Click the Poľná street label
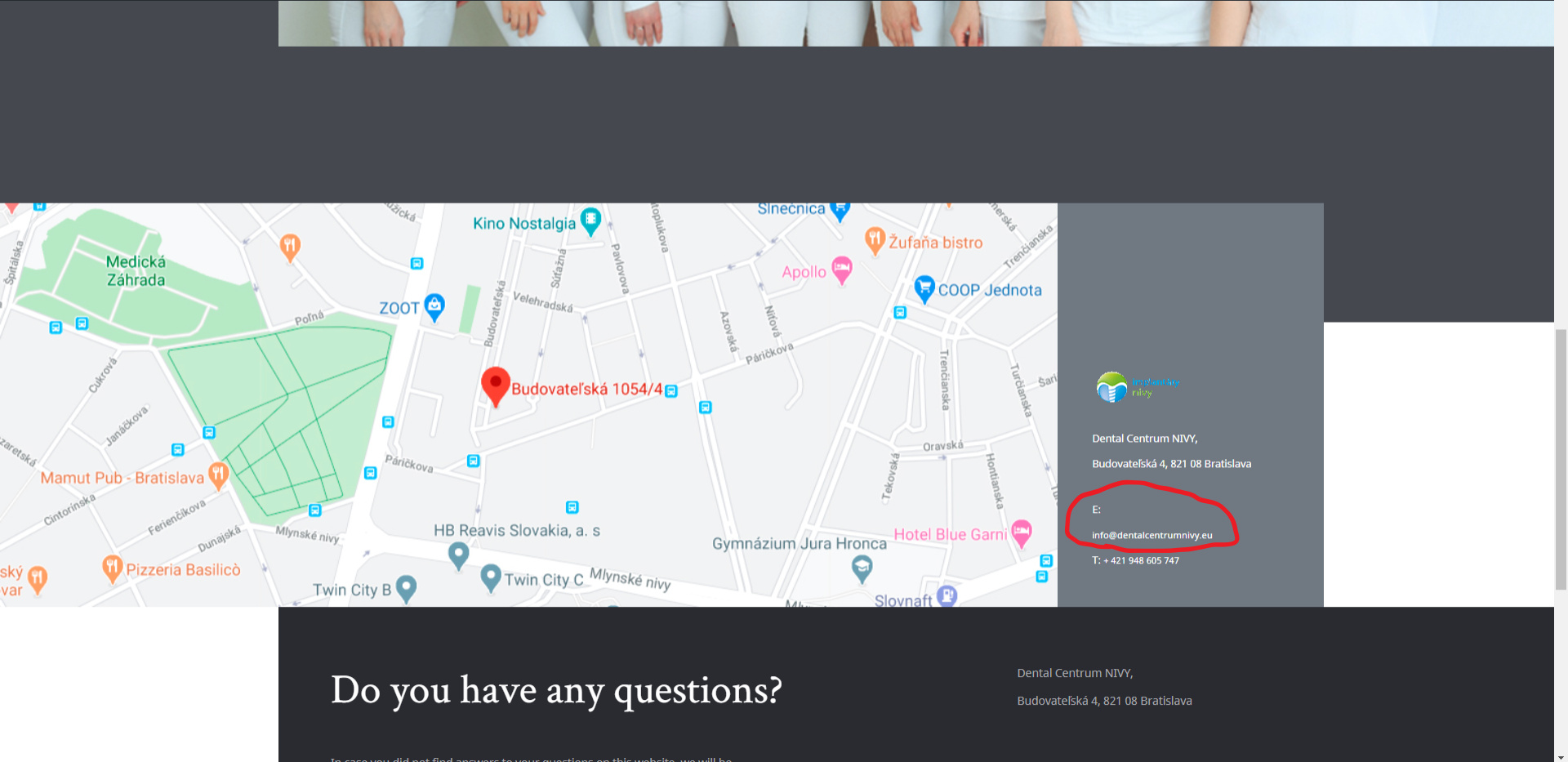The height and width of the screenshot is (762, 1568). point(310,319)
